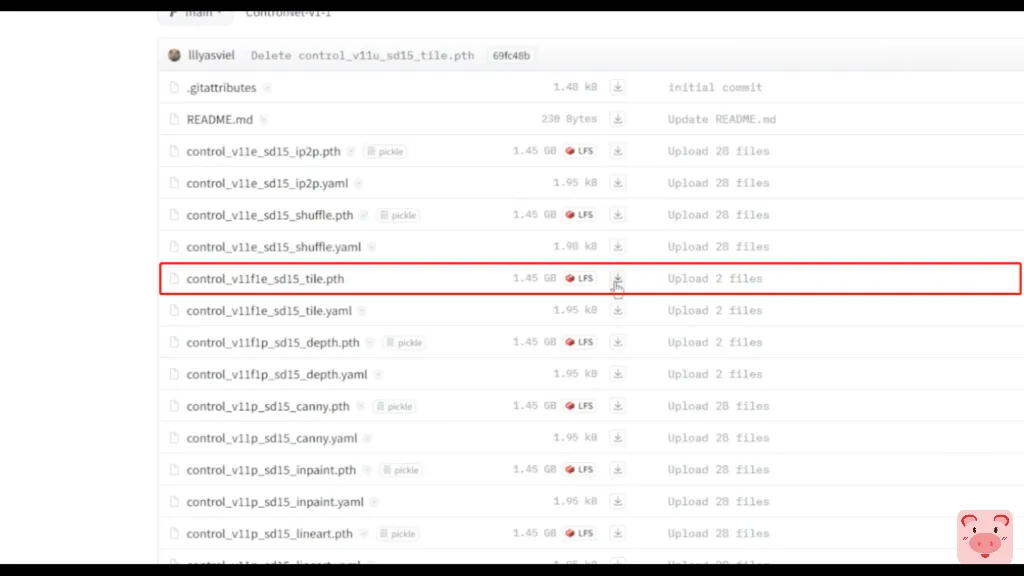The image size is (1024, 576).
Task: Open control_v11e_sd15_shuffle.pth file page
Action: click(270, 215)
